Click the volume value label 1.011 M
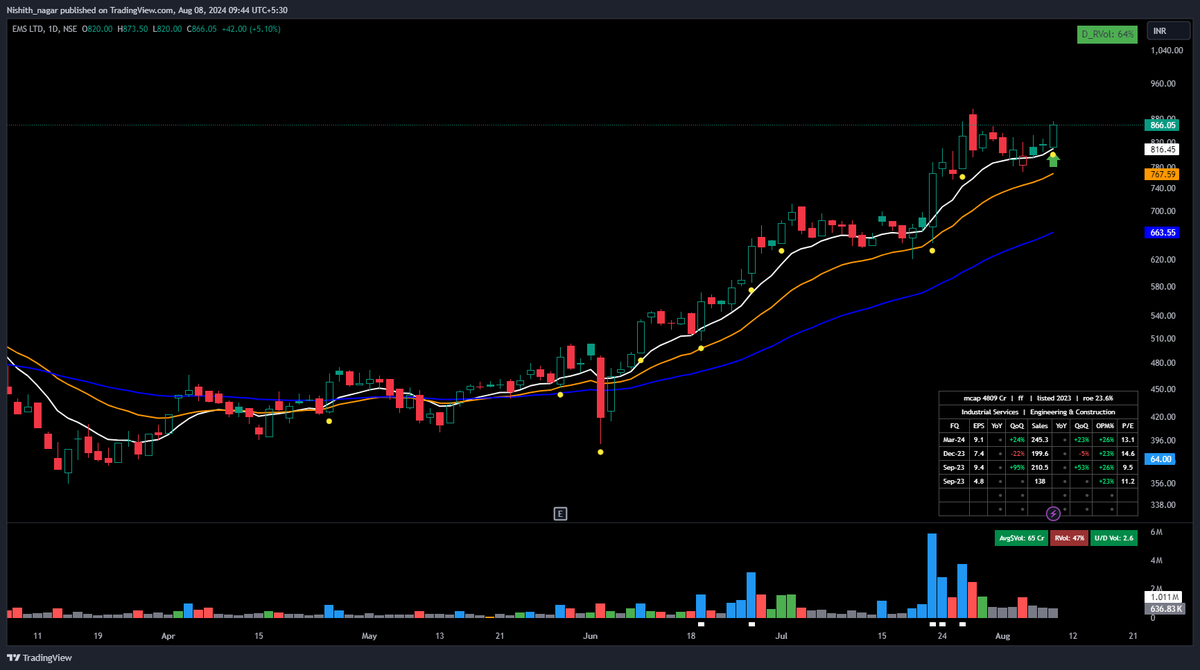1200x670 pixels. (x=1164, y=597)
